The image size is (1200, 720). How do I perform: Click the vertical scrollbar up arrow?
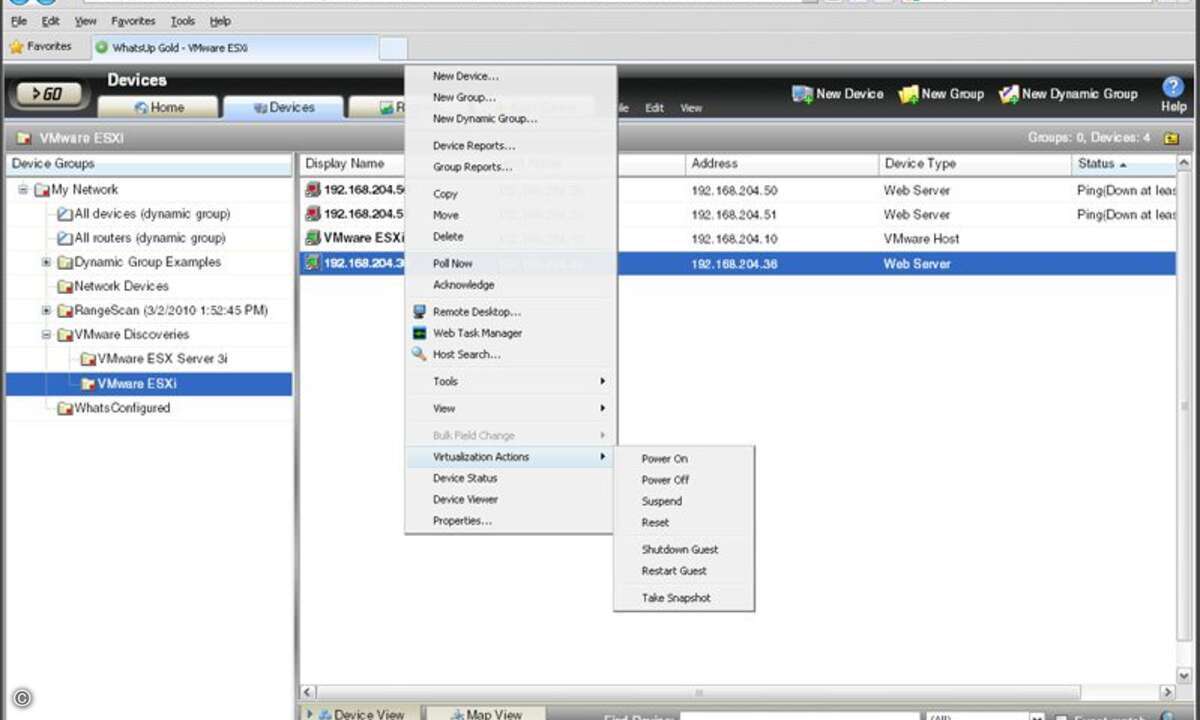[1185, 162]
